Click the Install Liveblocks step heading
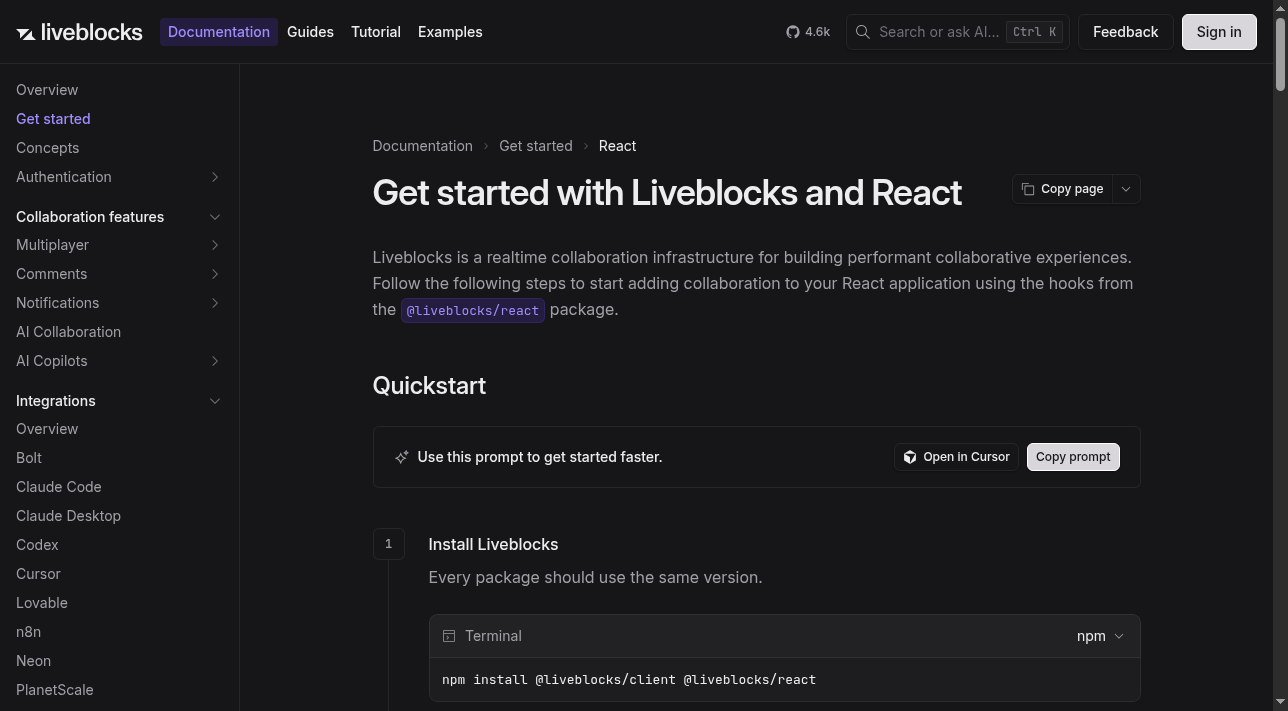 [493, 545]
